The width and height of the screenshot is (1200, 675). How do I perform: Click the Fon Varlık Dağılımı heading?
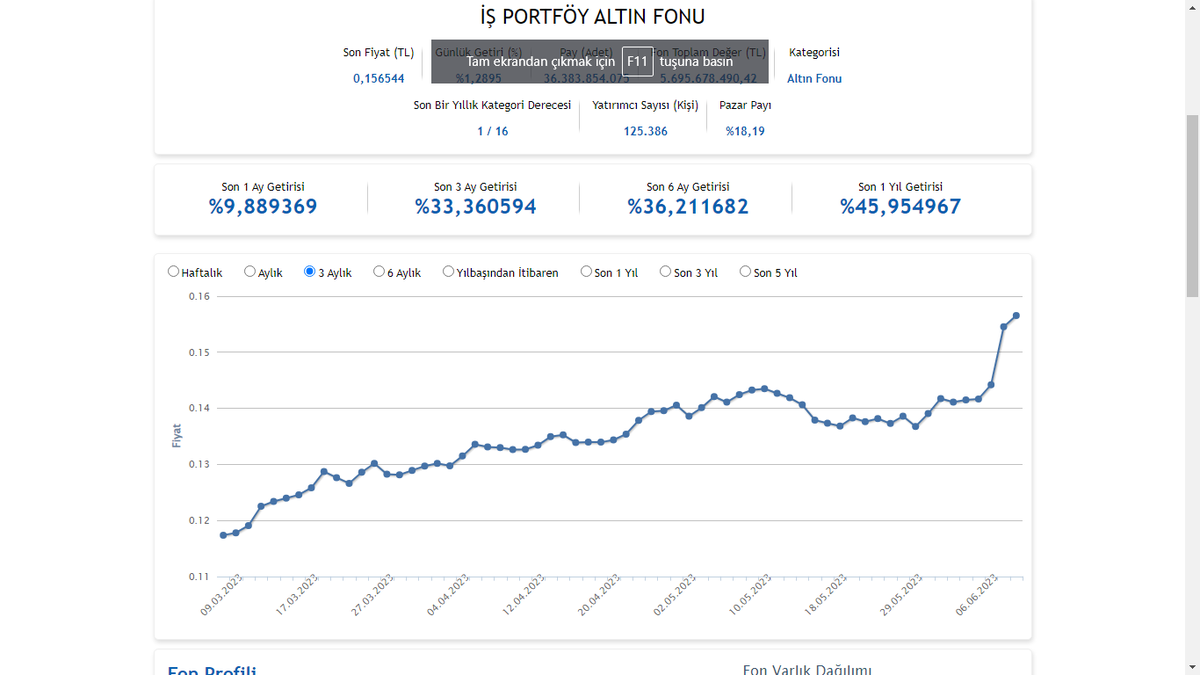808,670
